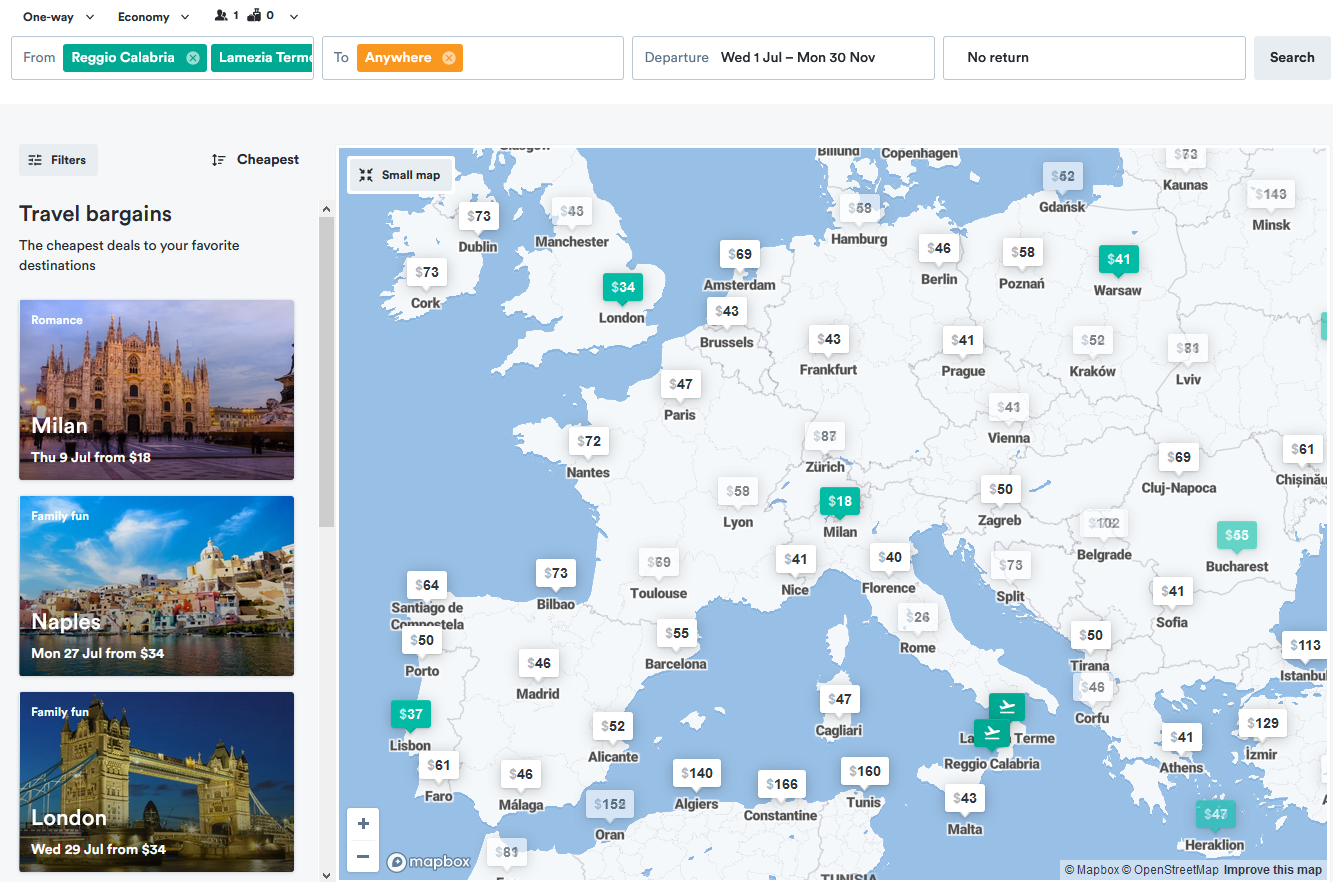The image size is (1333, 882).
Task: Click the Lamezia Terme airport plane marker
Action: pyautogui.click(x=1007, y=707)
